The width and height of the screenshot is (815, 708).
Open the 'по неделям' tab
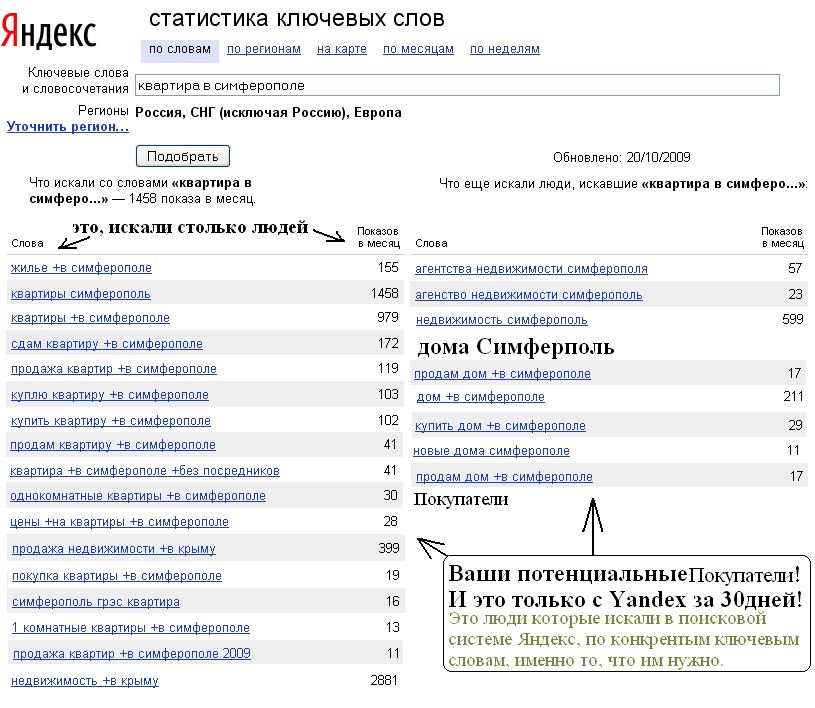[x=505, y=49]
